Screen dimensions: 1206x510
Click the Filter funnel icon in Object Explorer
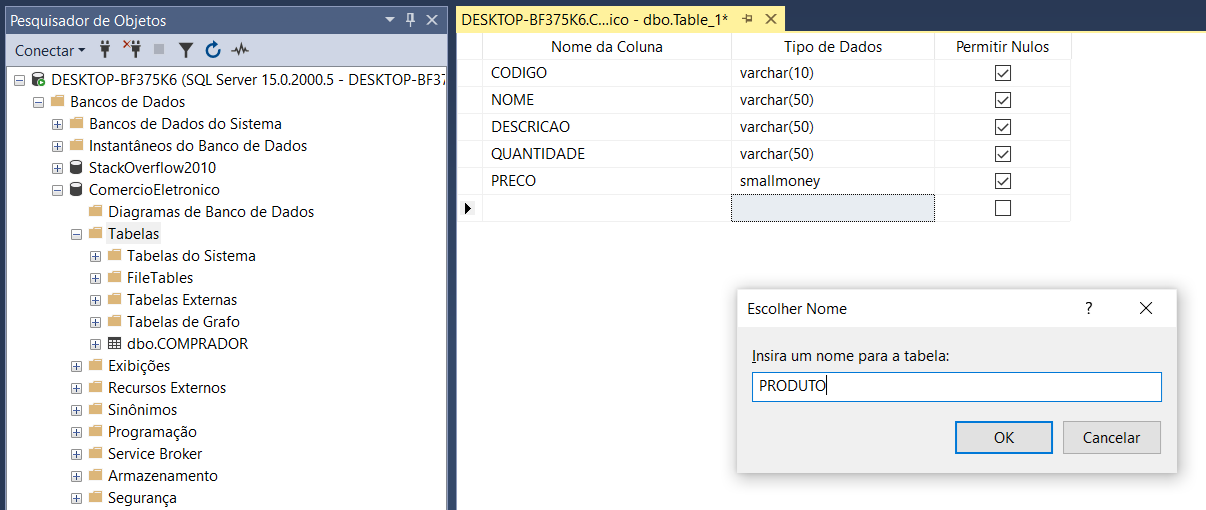click(186, 49)
